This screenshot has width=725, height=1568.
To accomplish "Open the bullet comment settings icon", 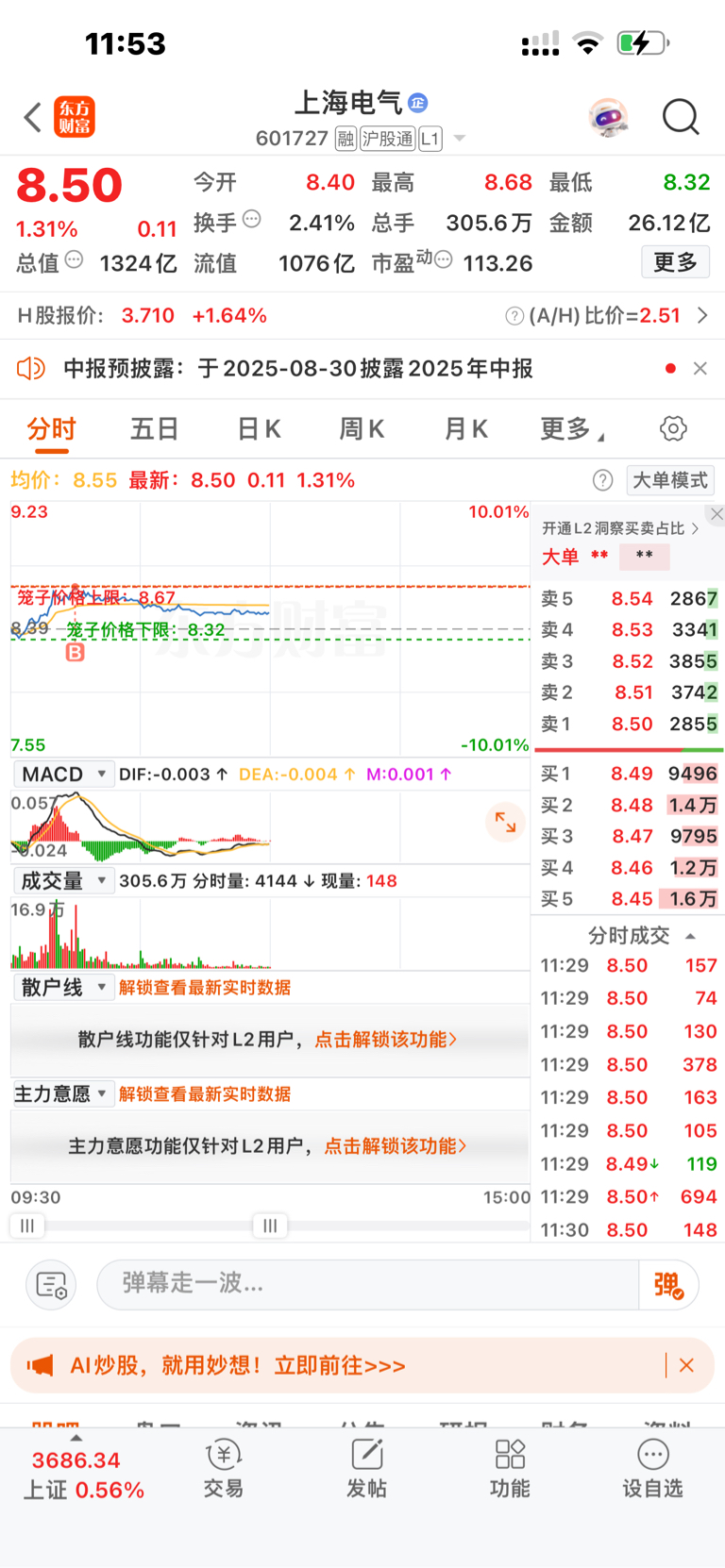I will coord(51,1285).
